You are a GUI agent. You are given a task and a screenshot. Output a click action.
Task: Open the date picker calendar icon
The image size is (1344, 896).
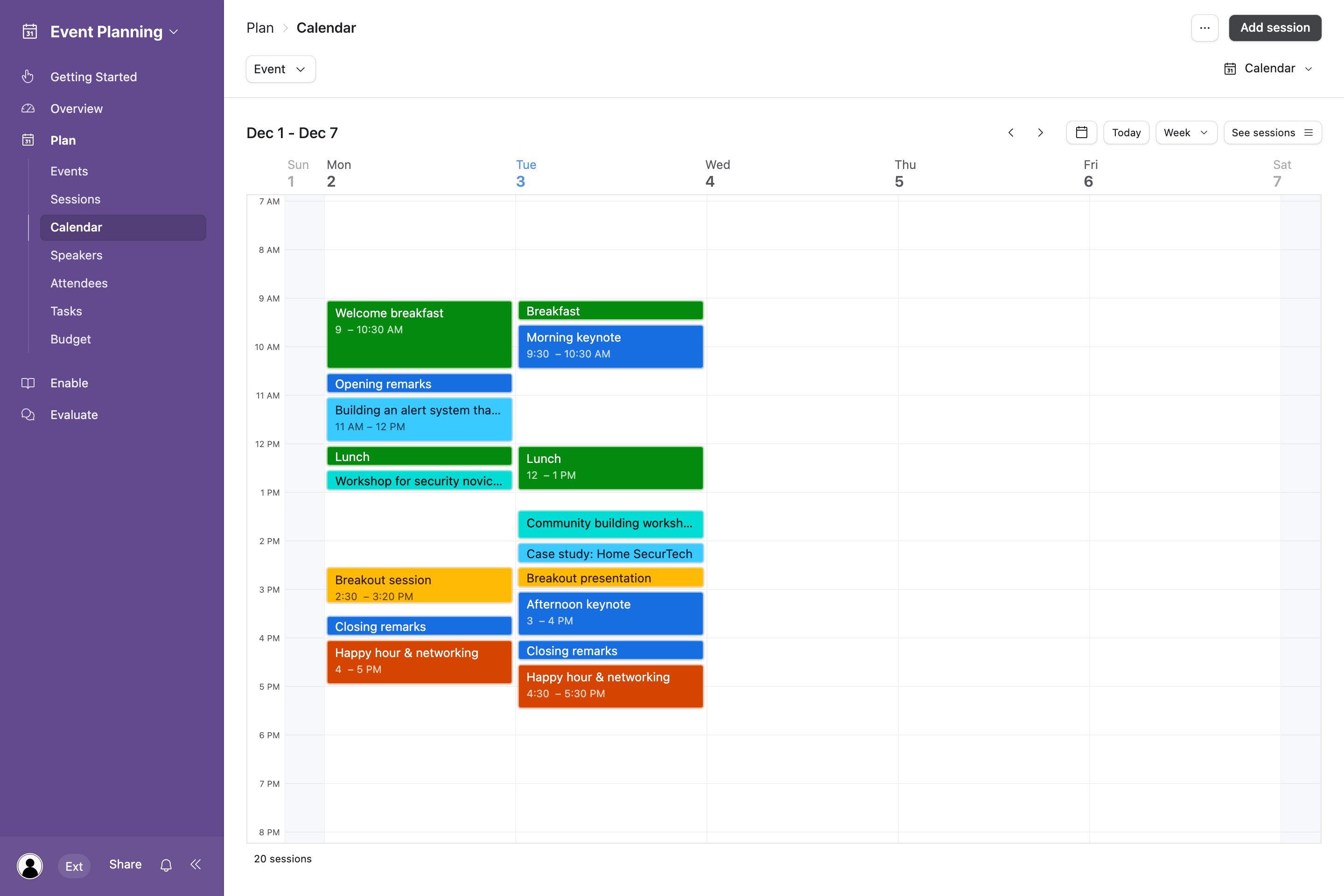[1081, 133]
